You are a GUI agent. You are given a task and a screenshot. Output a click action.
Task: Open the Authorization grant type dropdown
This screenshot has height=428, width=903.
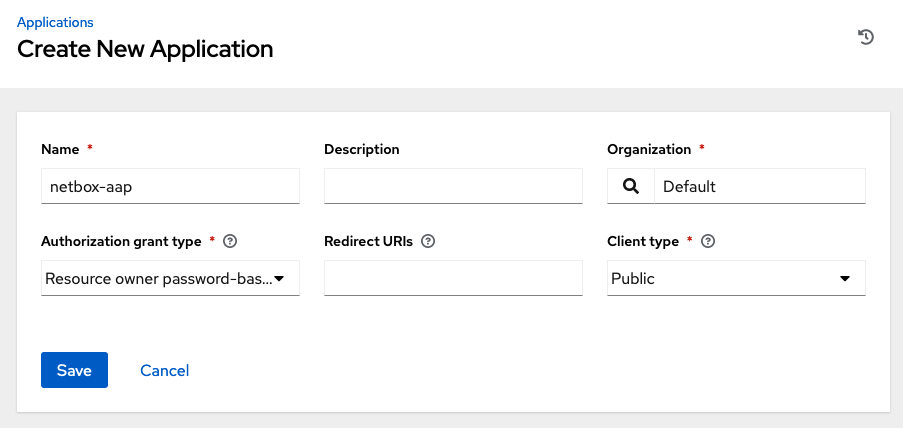(x=170, y=278)
